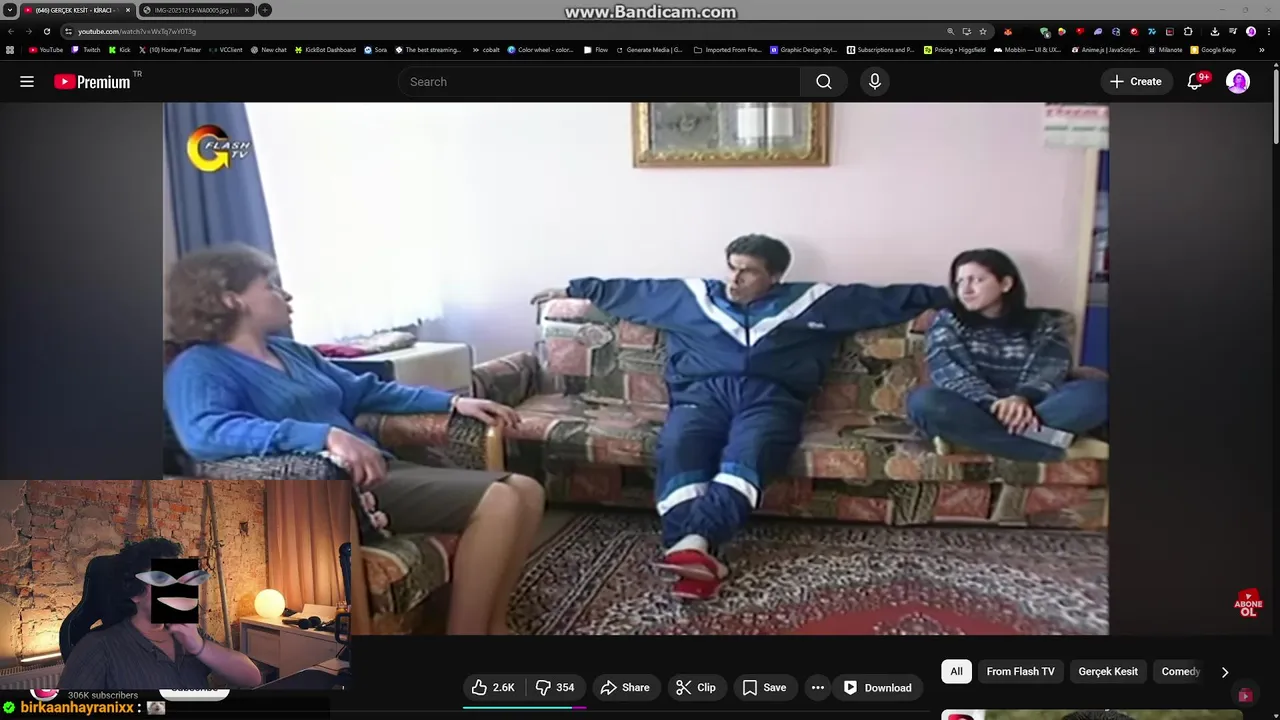Click the Abone Ol subscribe watermark
Image resolution: width=1280 pixels, height=720 pixels.
click(1248, 603)
